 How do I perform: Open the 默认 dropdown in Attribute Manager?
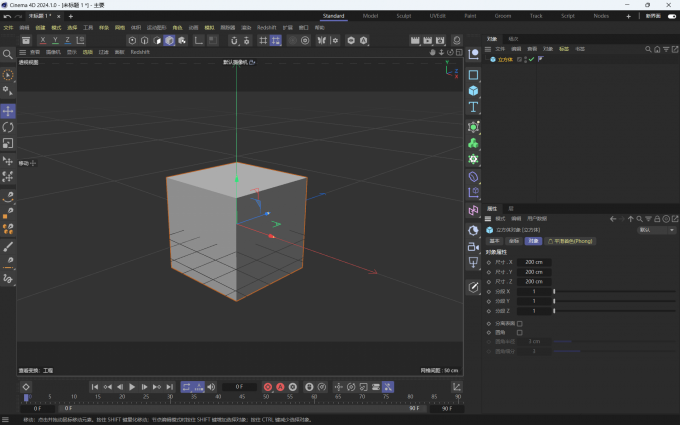(x=657, y=230)
